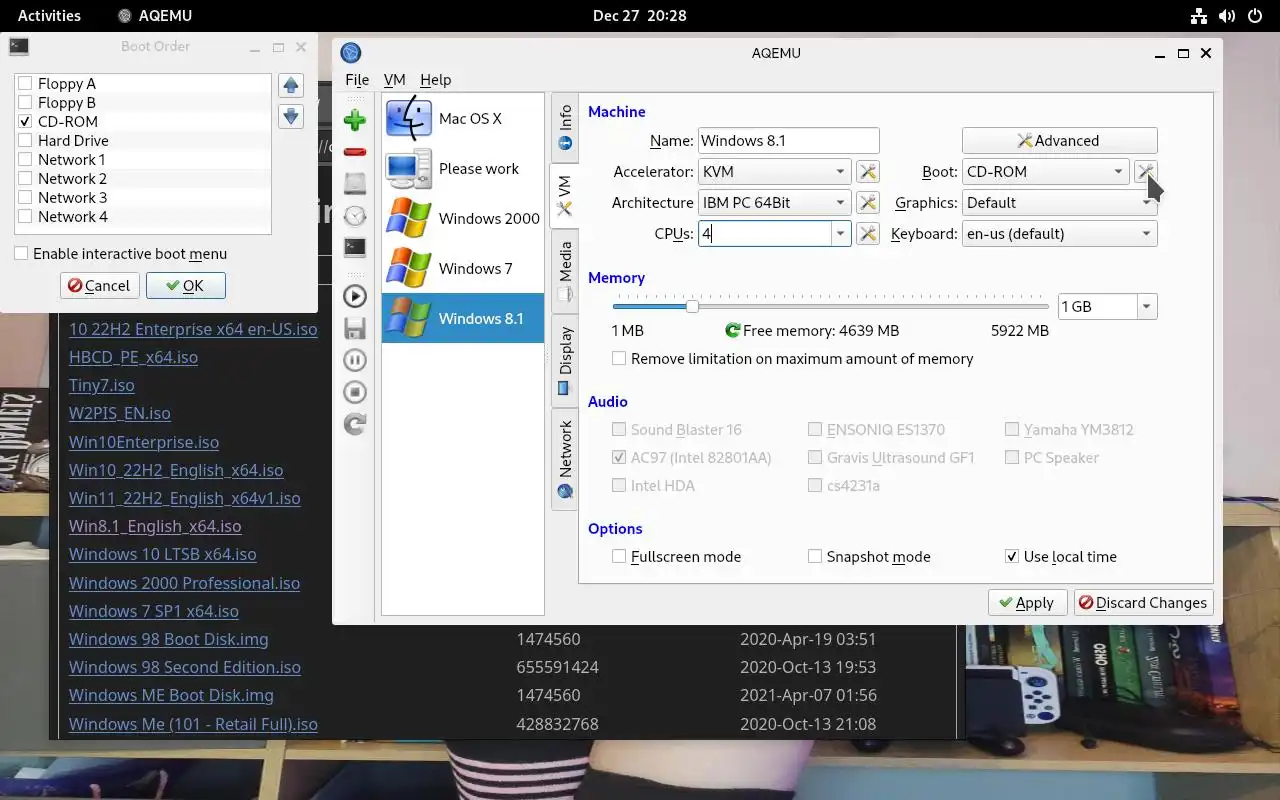The width and height of the screenshot is (1280, 800).
Task: Open the Help menu
Action: pyautogui.click(x=435, y=80)
